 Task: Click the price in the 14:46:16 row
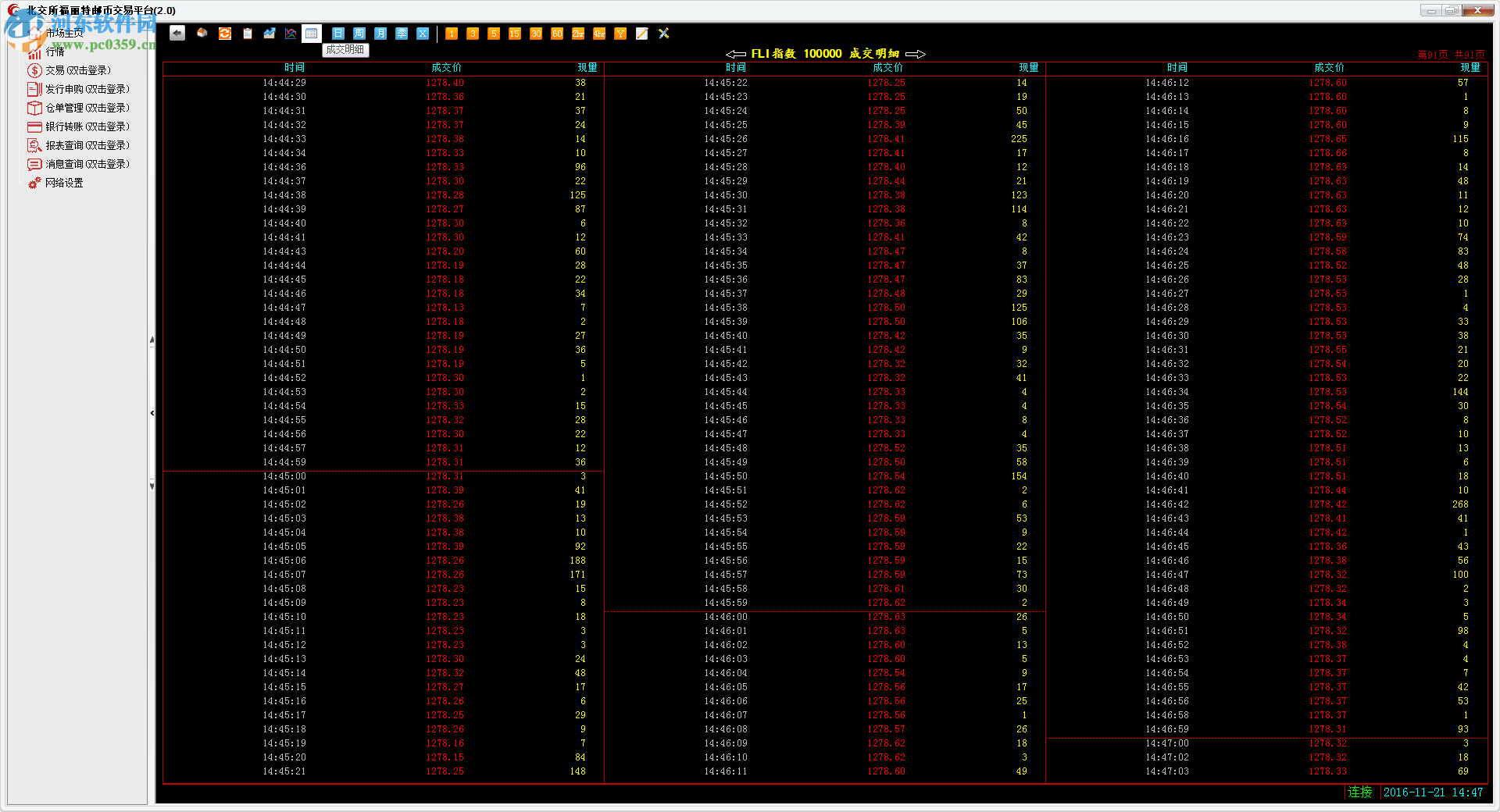pyautogui.click(x=1328, y=139)
